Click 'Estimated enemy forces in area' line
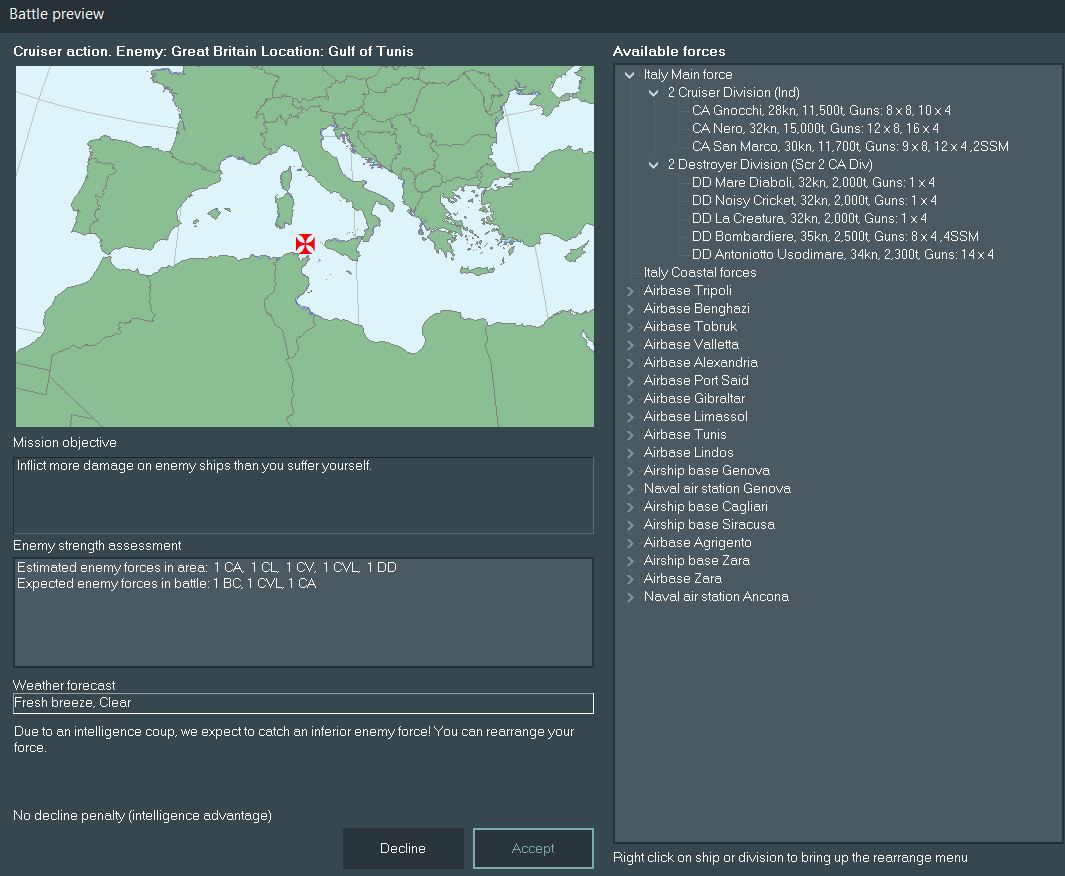The height and width of the screenshot is (876, 1065). coord(206,567)
